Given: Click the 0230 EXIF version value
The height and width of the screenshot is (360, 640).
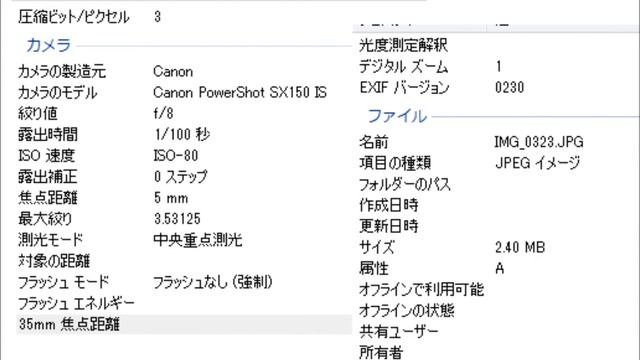Looking at the screenshot, I should coord(509,88).
